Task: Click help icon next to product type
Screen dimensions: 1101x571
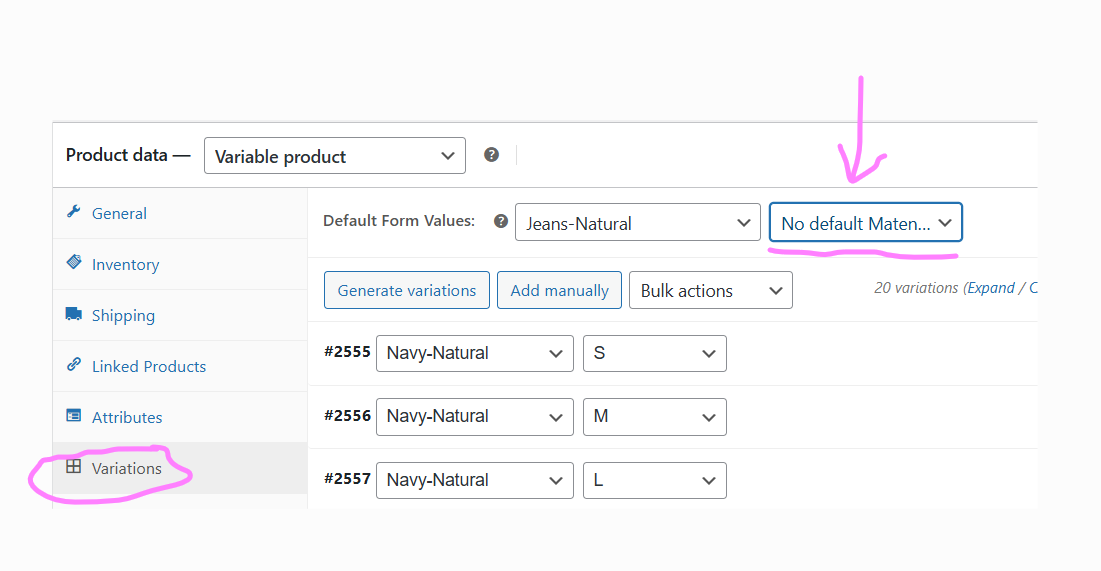Action: [x=491, y=155]
